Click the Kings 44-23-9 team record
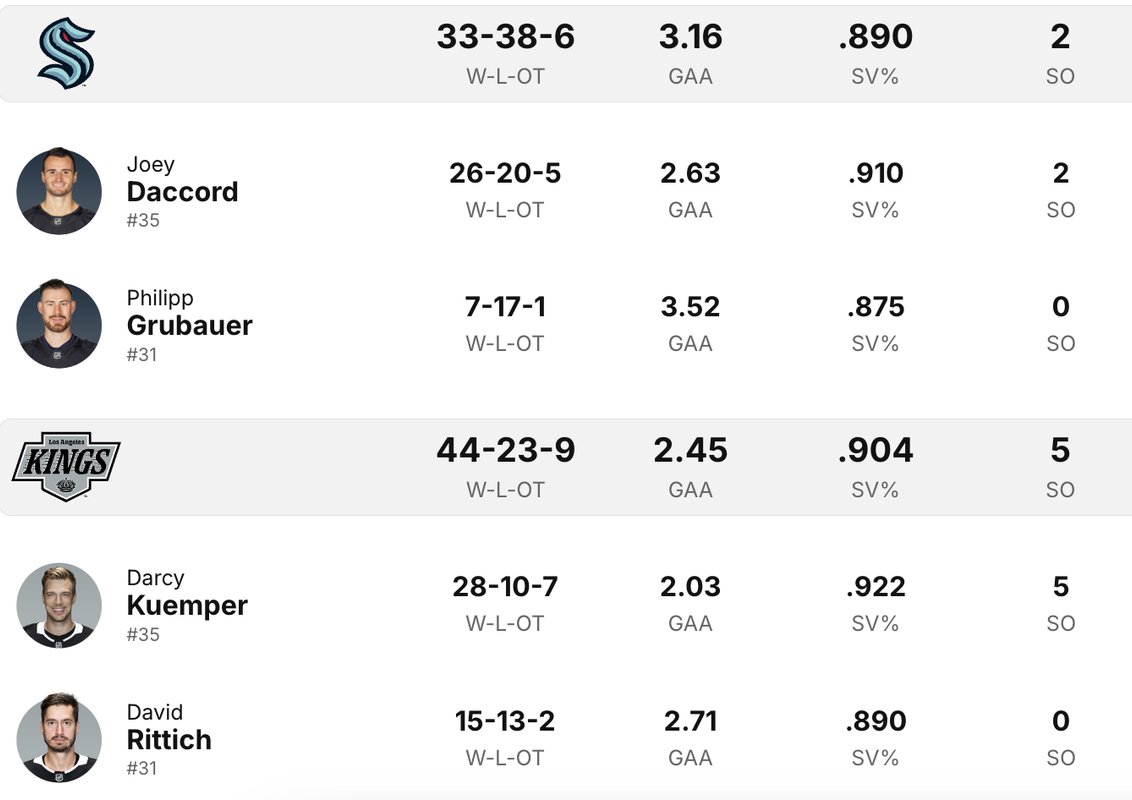This screenshot has width=1132, height=800. [x=505, y=450]
